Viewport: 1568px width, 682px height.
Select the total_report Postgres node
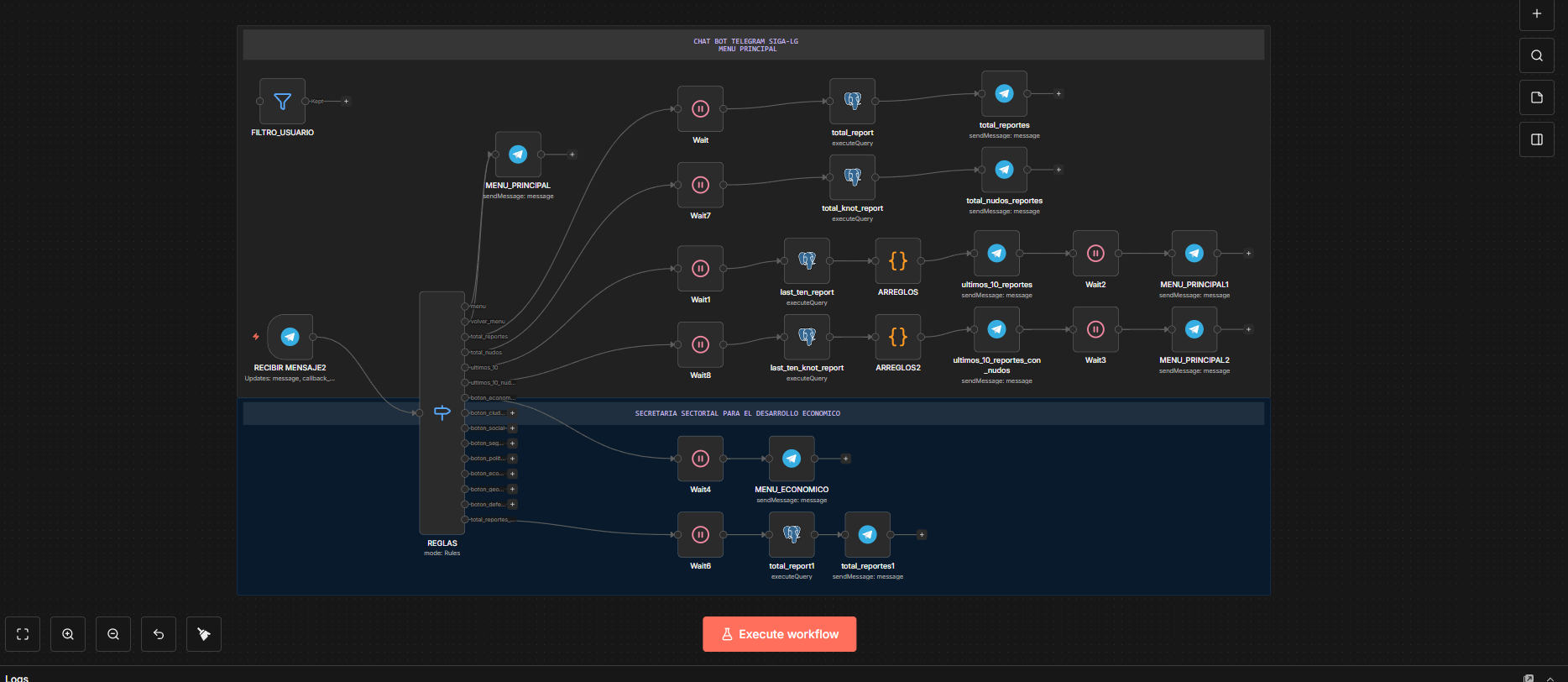pyautogui.click(x=852, y=102)
